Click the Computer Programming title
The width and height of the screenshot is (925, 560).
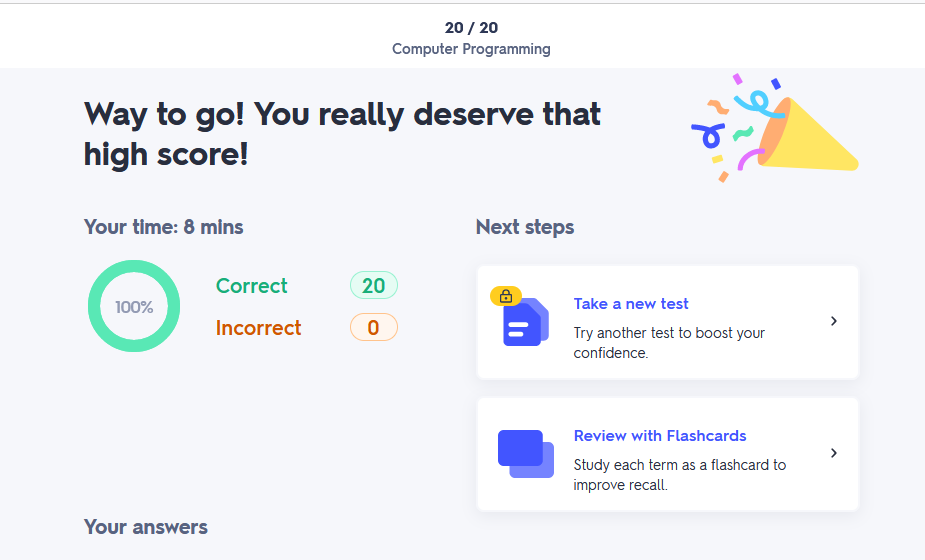(471, 49)
